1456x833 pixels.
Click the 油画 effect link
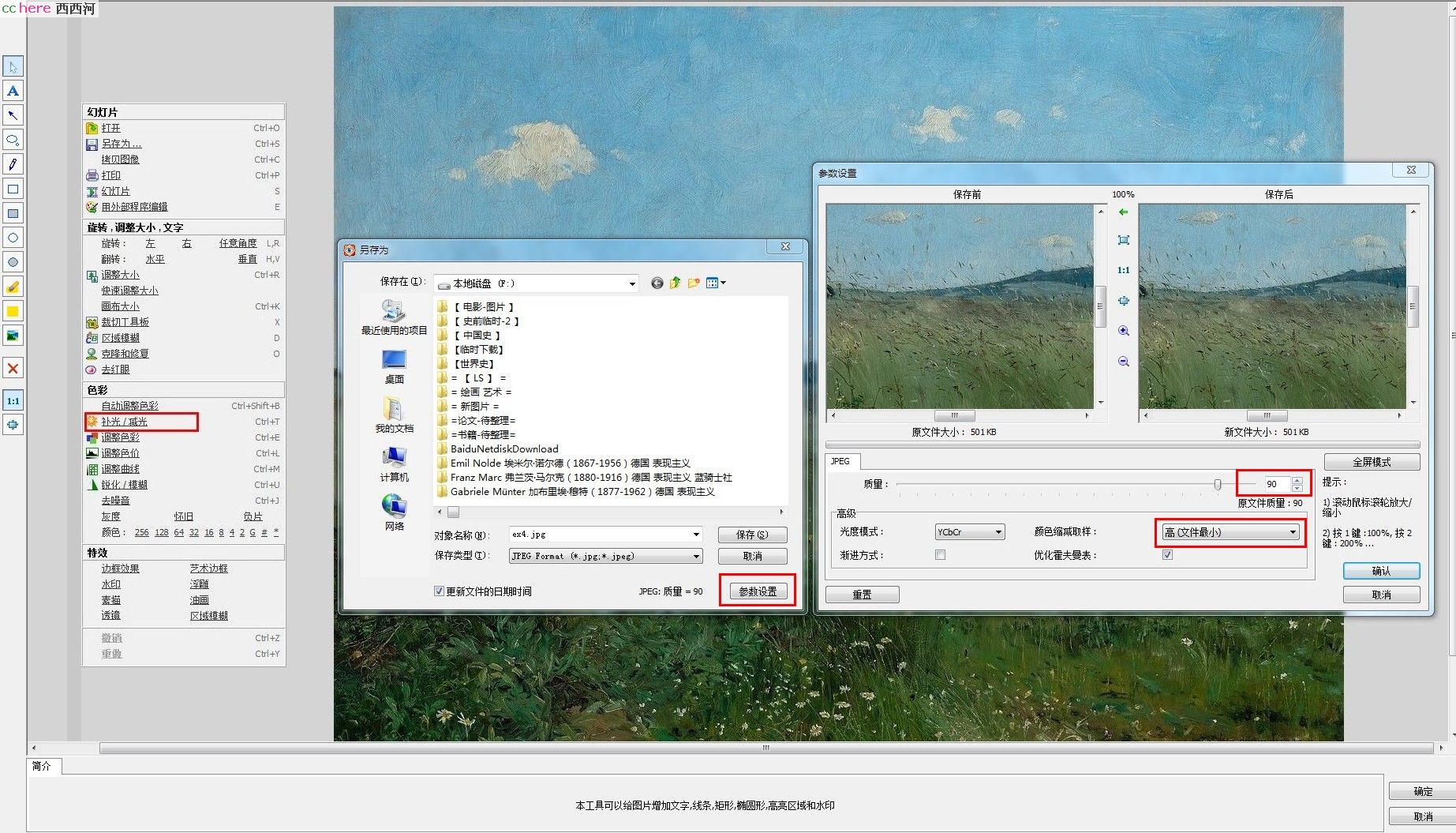199,600
